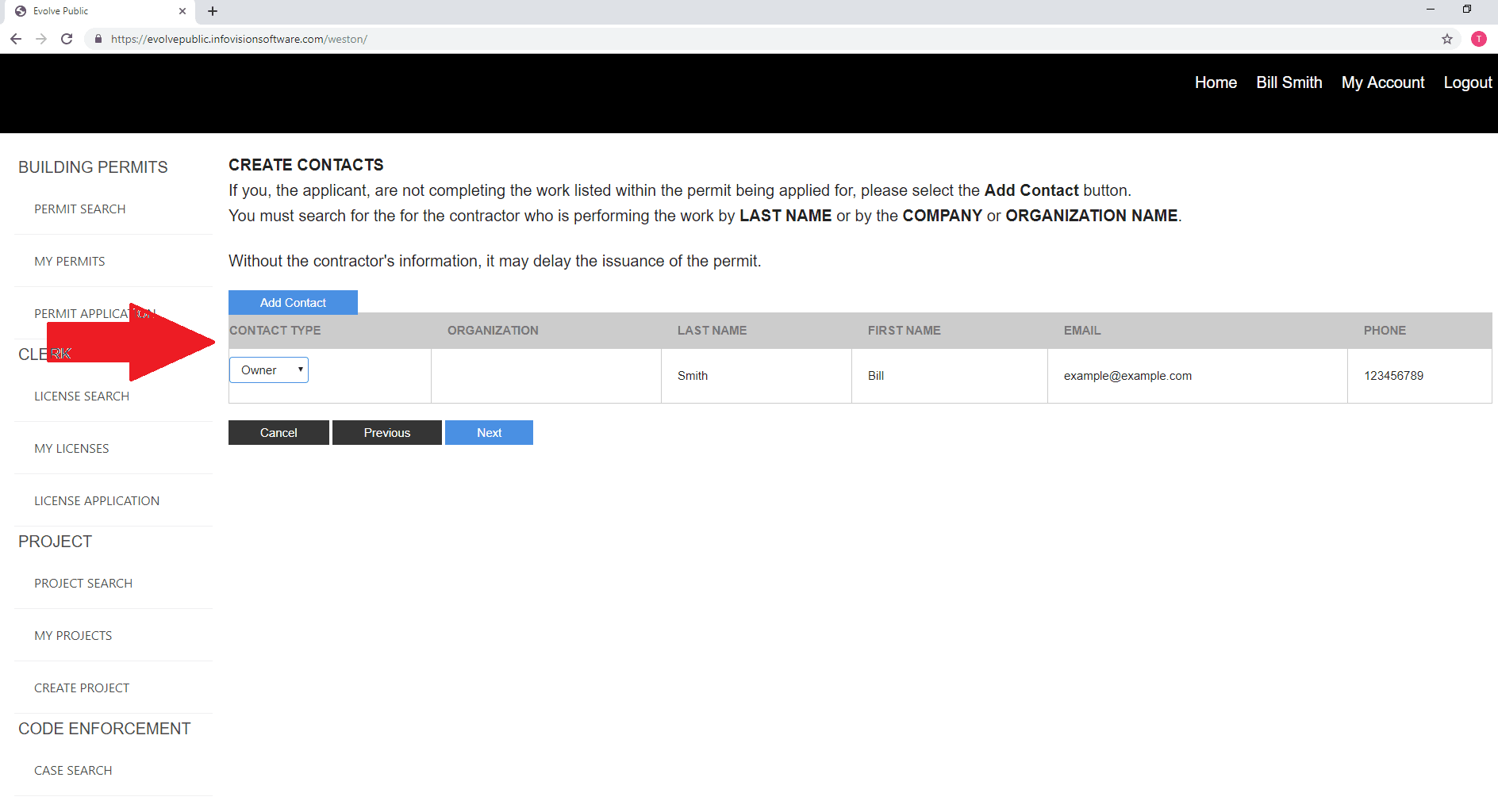The height and width of the screenshot is (812, 1498).
Task: Cancel the contact creation
Action: 278,433
